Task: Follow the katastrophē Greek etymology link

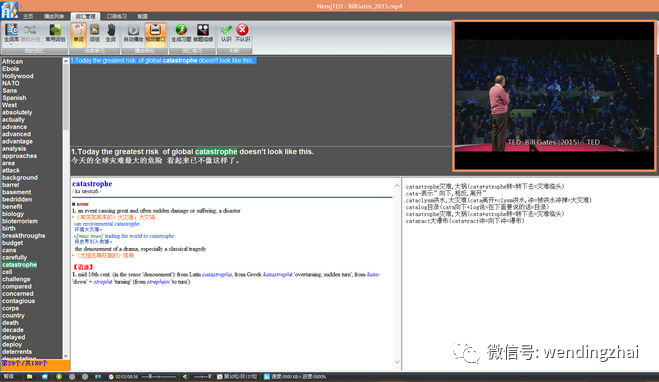Action: (x=278, y=274)
